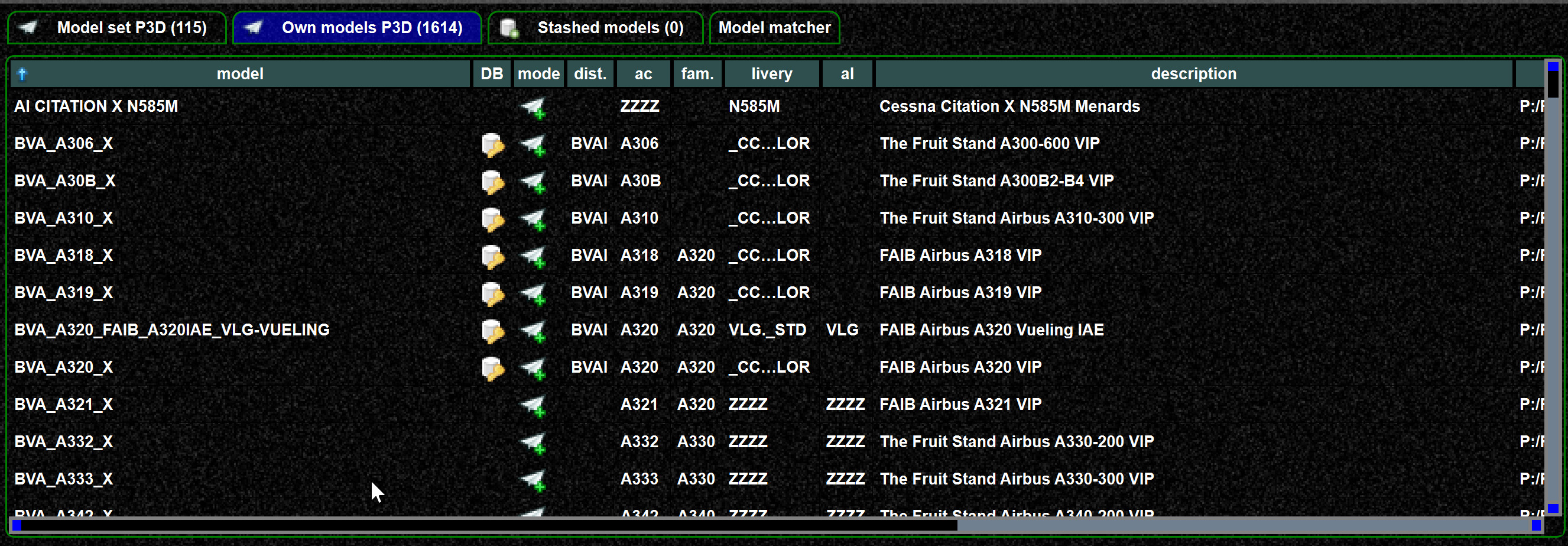1568x546 pixels.
Task: Open the Stashed models (0) tab
Action: click(595, 27)
